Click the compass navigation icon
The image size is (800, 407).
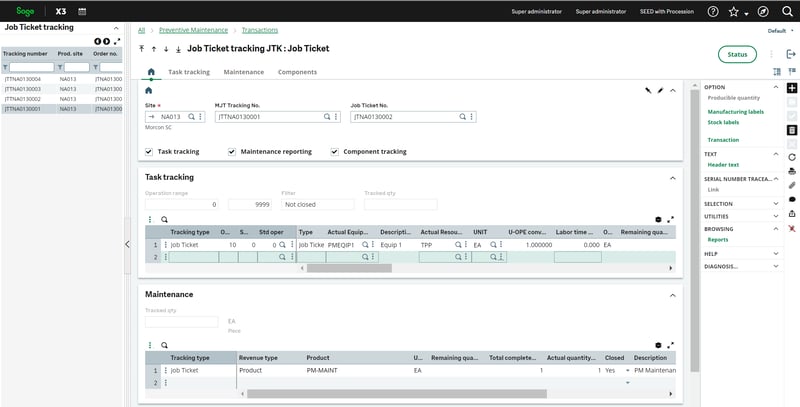coord(763,11)
